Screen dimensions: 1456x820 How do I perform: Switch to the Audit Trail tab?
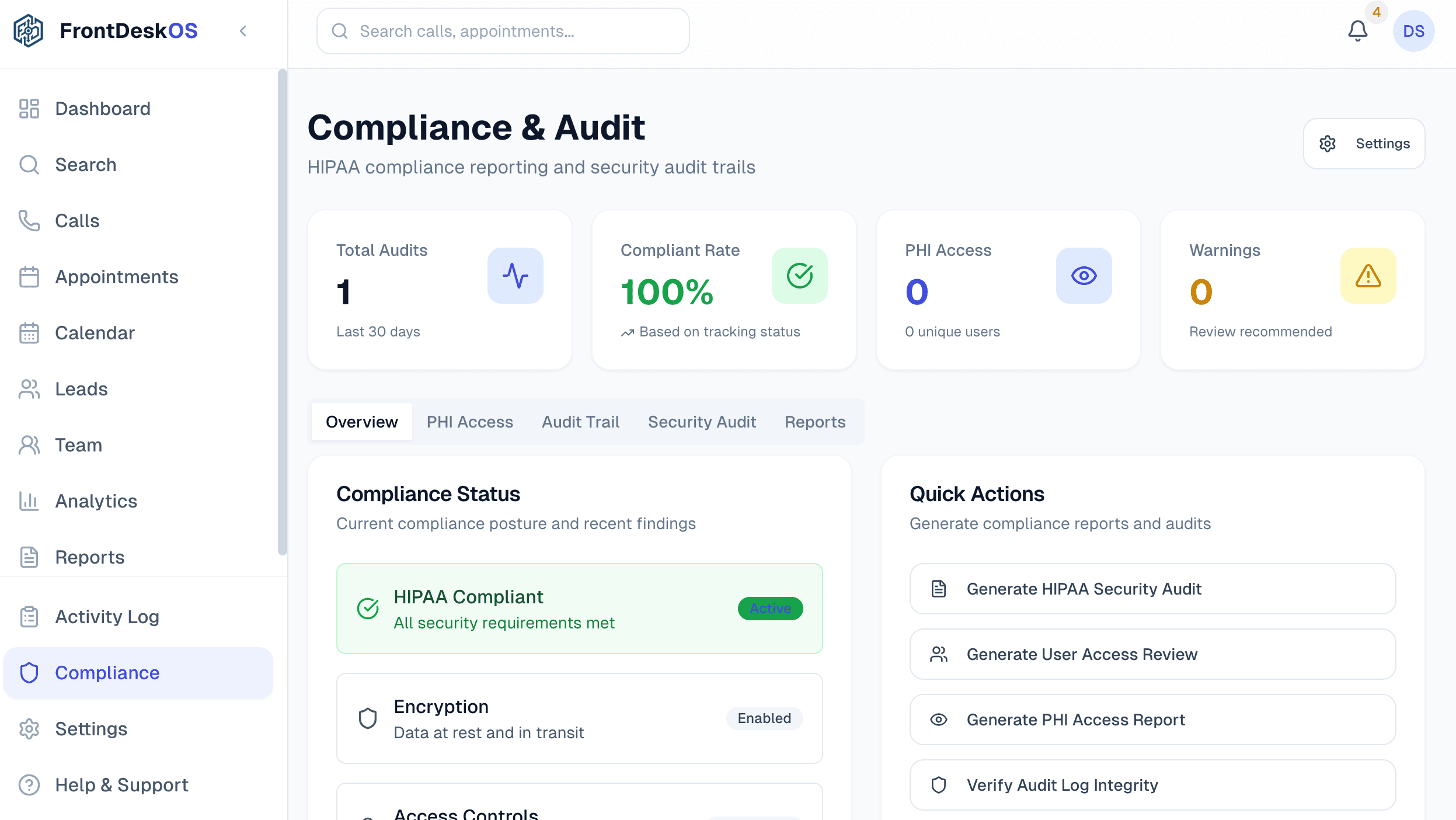coord(580,422)
